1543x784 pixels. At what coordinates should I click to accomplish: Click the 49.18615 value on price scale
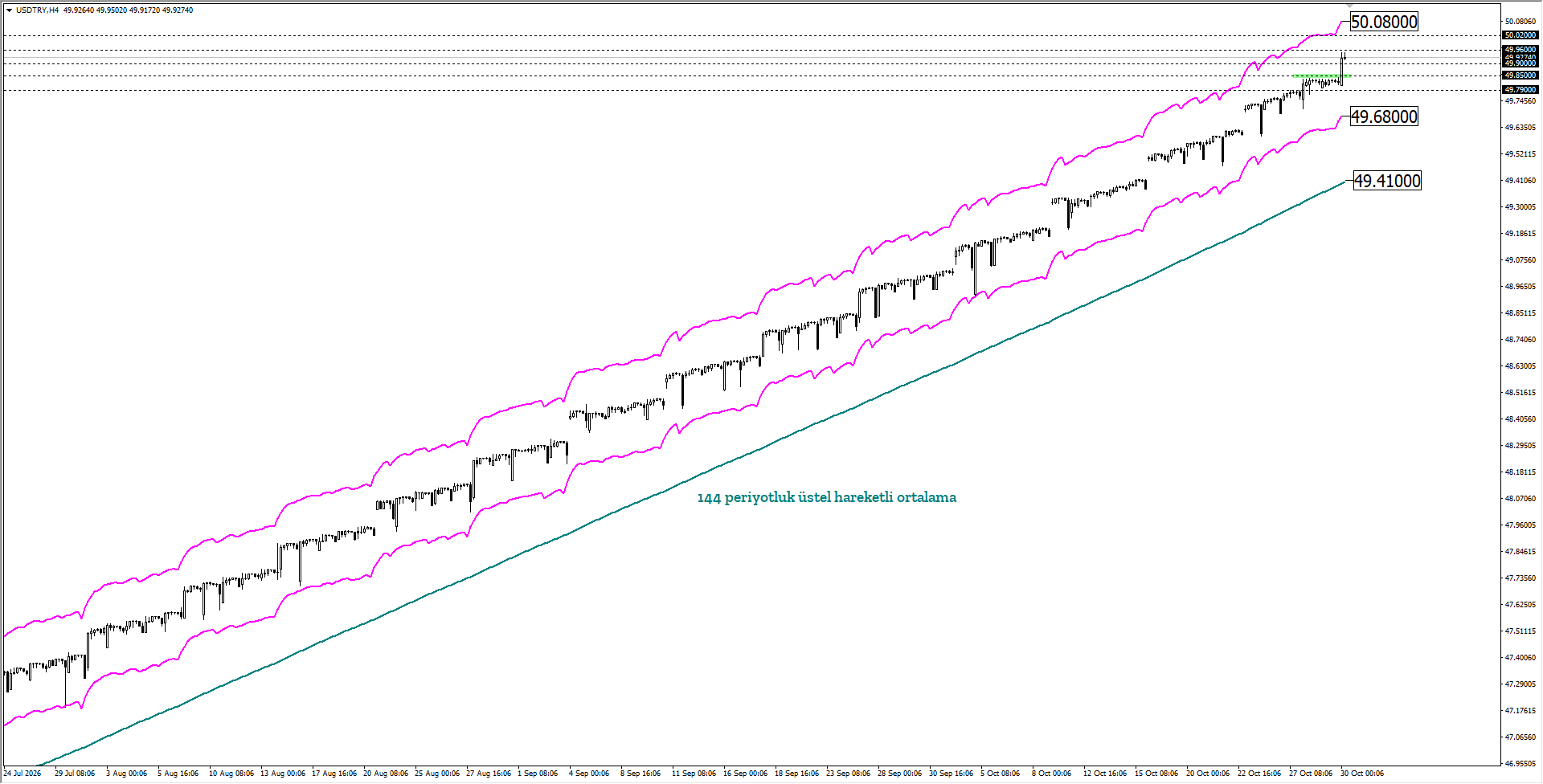pyautogui.click(x=1520, y=234)
